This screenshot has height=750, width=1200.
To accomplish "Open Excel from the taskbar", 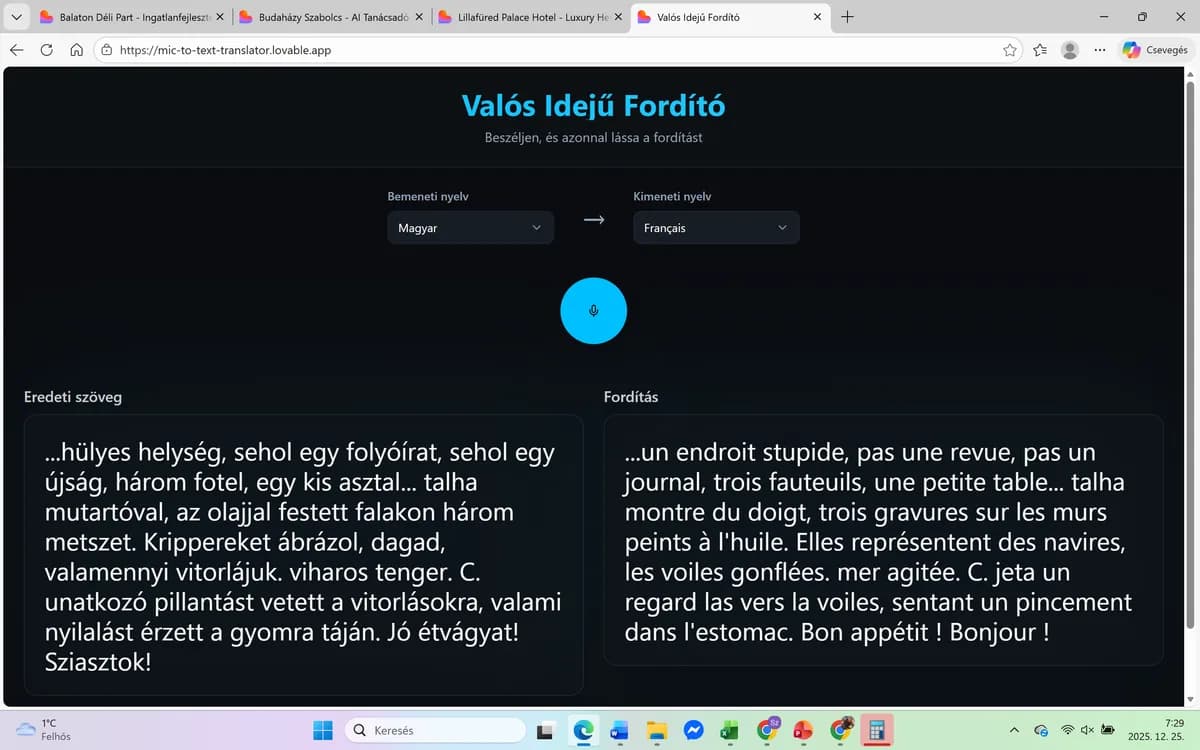I will pos(730,731).
